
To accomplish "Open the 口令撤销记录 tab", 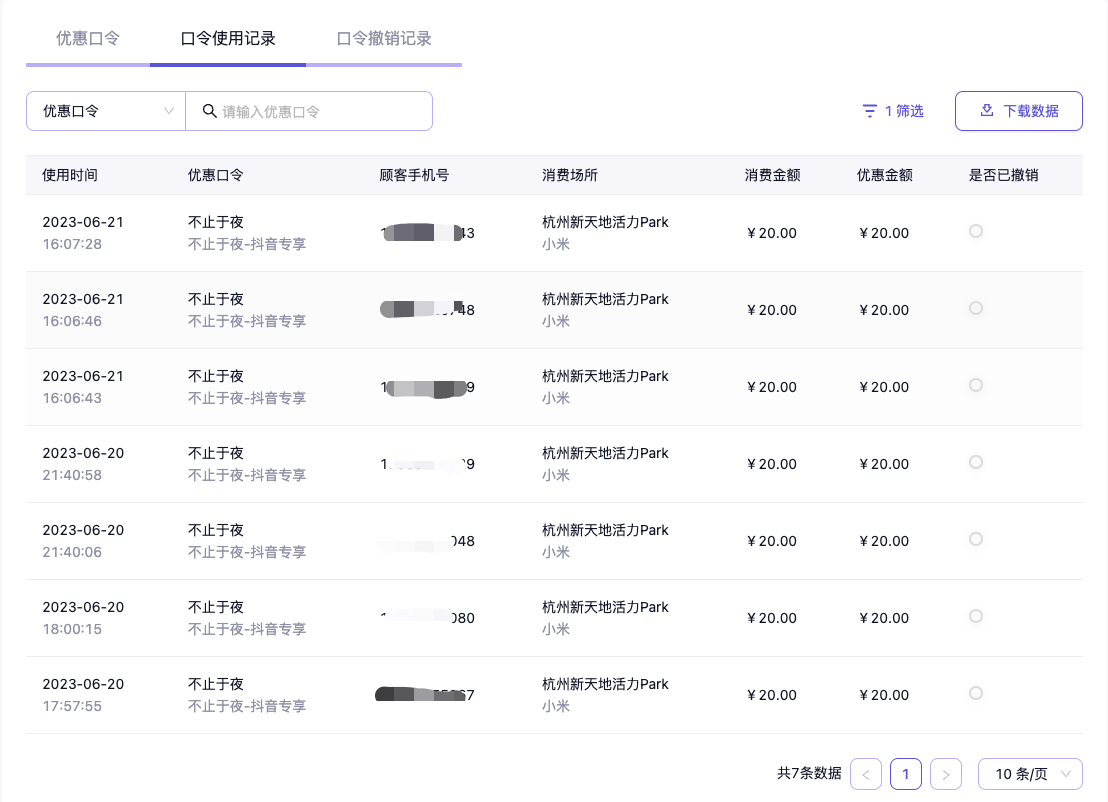I will pyautogui.click(x=384, y=39).
